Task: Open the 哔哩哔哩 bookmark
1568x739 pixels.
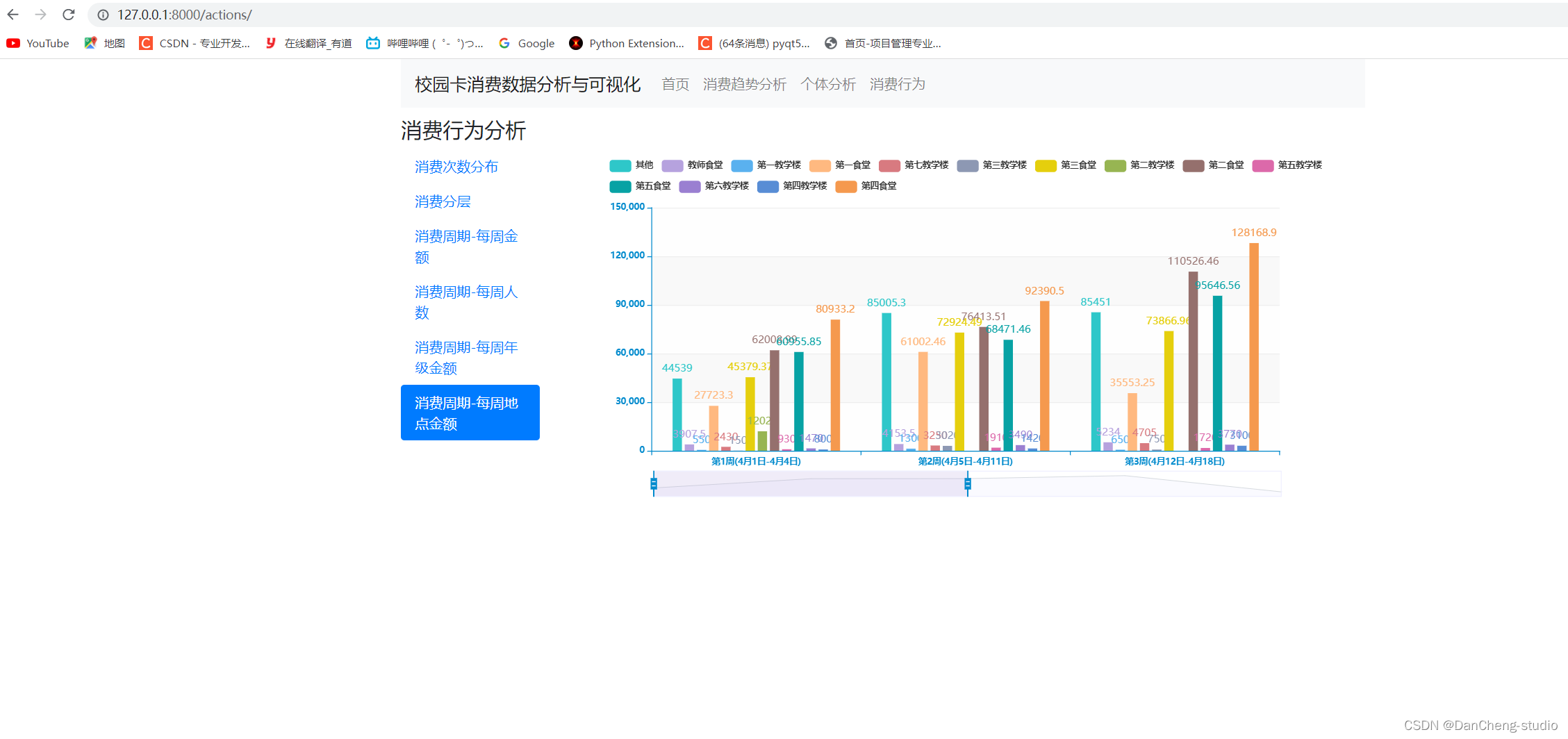Action: coord(424,43)
